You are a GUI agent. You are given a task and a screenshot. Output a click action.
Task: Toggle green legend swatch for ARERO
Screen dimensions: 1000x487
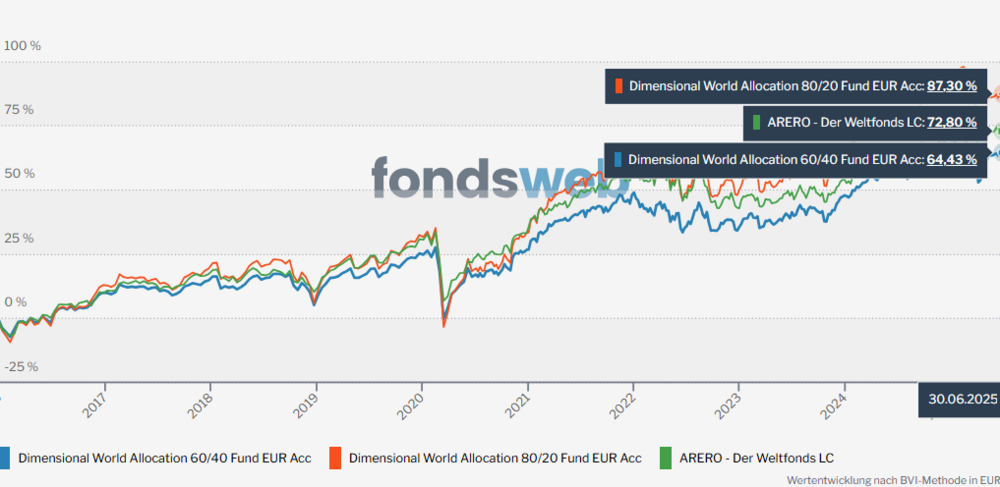[x=665, y=458]
